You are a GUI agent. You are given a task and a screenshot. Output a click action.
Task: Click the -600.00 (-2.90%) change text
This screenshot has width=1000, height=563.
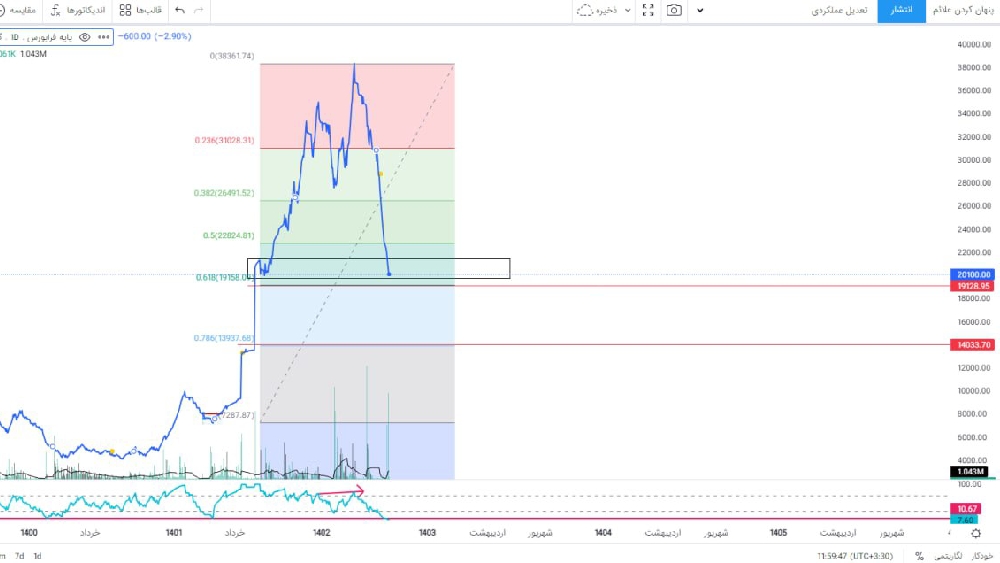155,36
